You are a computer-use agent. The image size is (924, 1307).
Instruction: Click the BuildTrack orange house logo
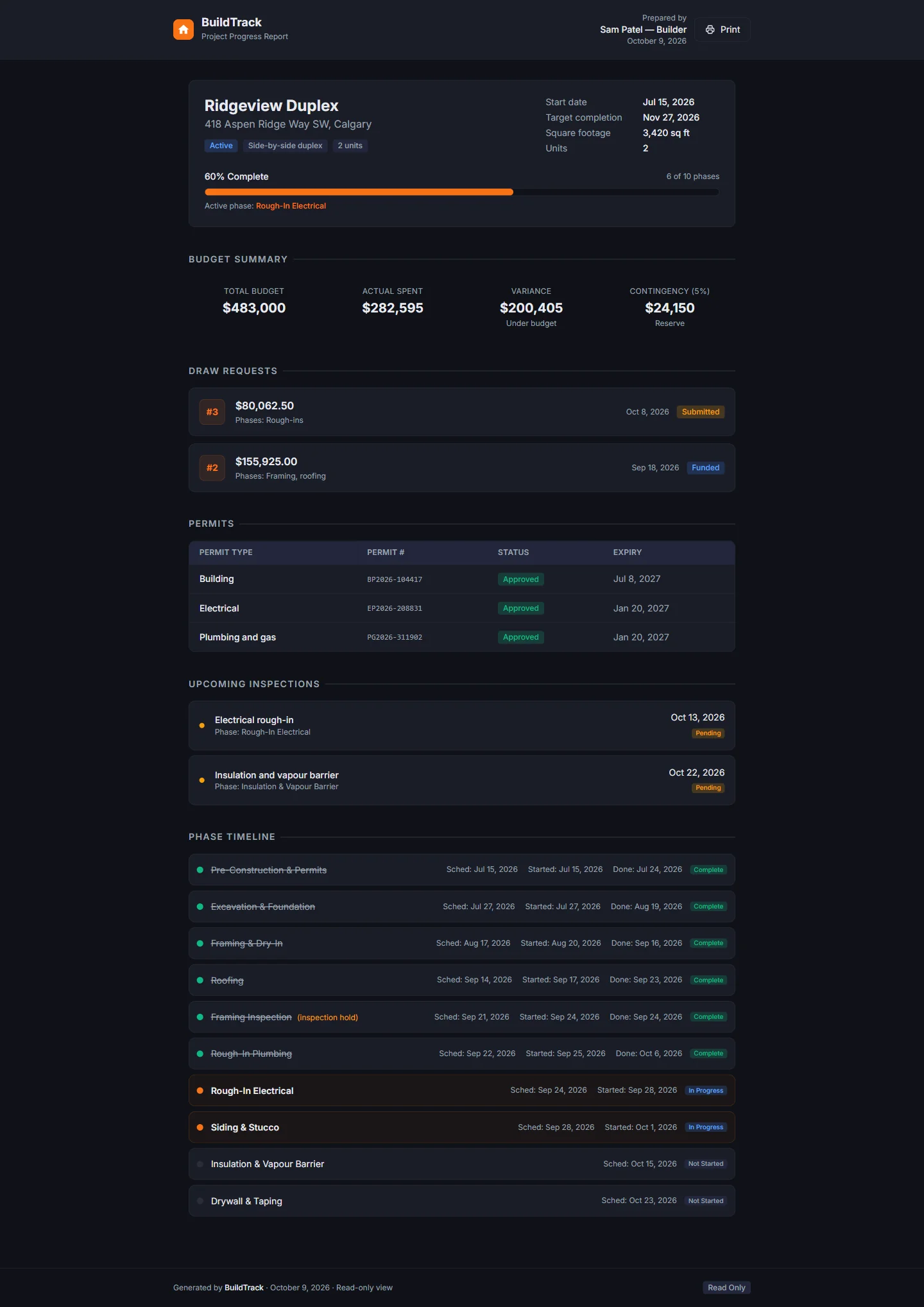pos(184,30)
